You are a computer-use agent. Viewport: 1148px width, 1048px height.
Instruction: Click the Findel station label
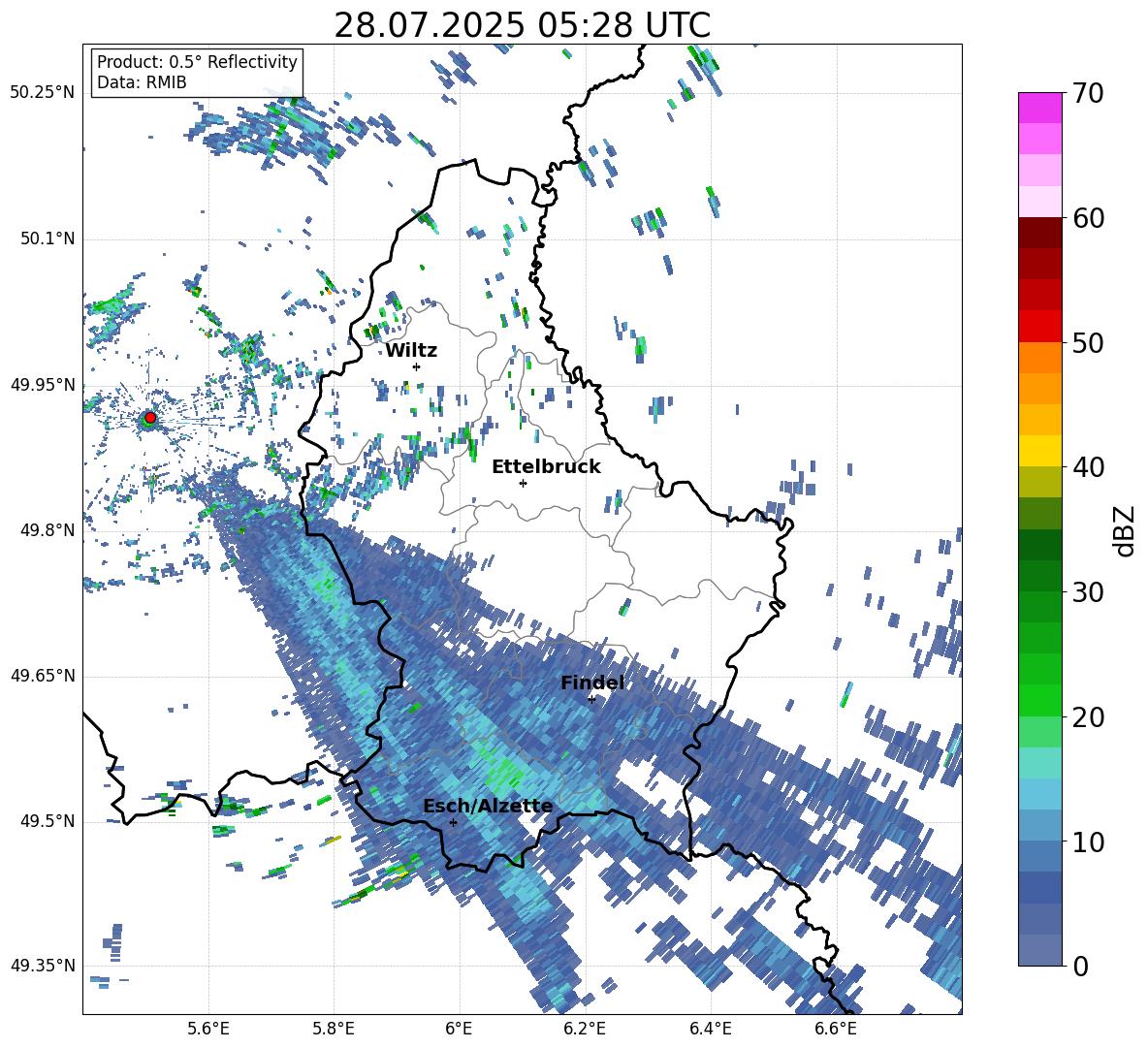(x=592, y=683)
